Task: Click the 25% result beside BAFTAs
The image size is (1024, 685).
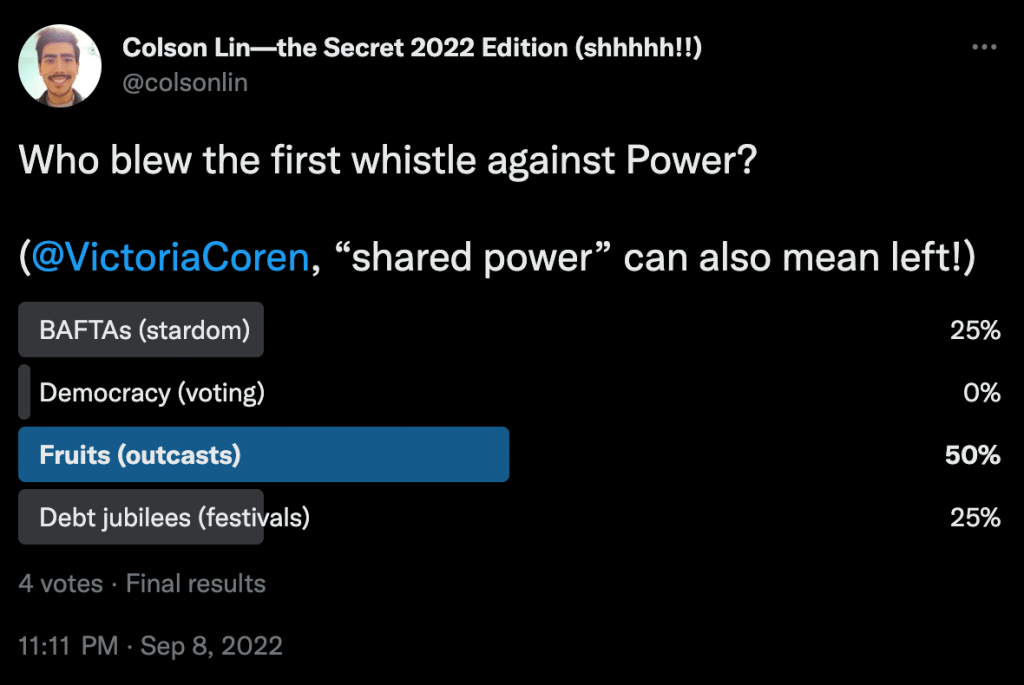Action: coord(975,330)
